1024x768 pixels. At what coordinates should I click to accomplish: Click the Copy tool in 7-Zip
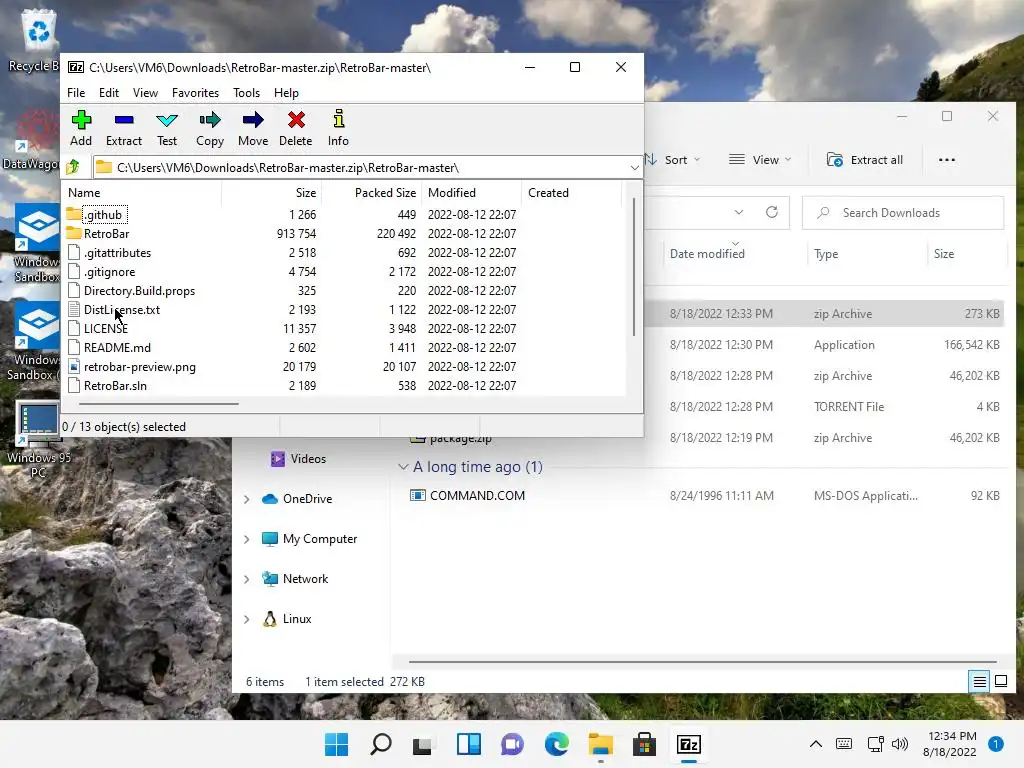point(210,128)
